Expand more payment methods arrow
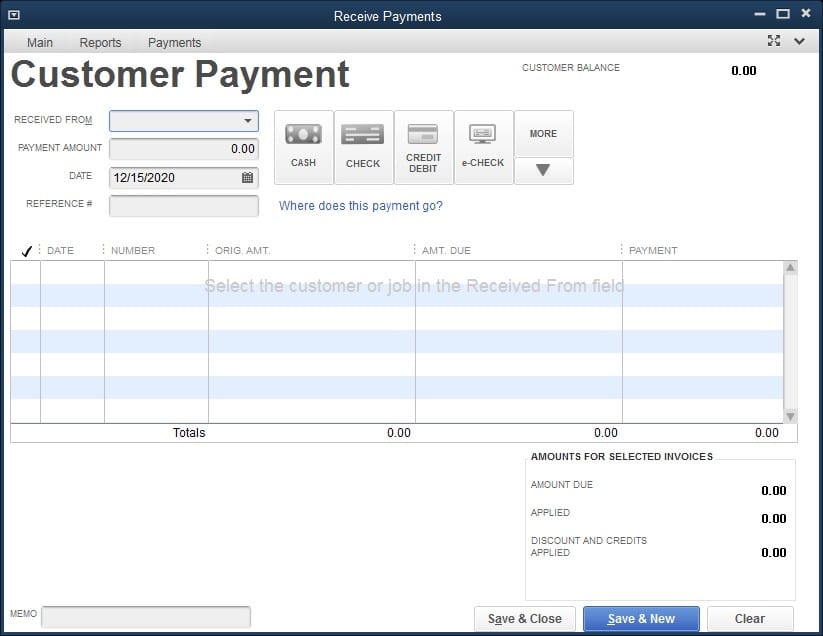 (543, 171)
